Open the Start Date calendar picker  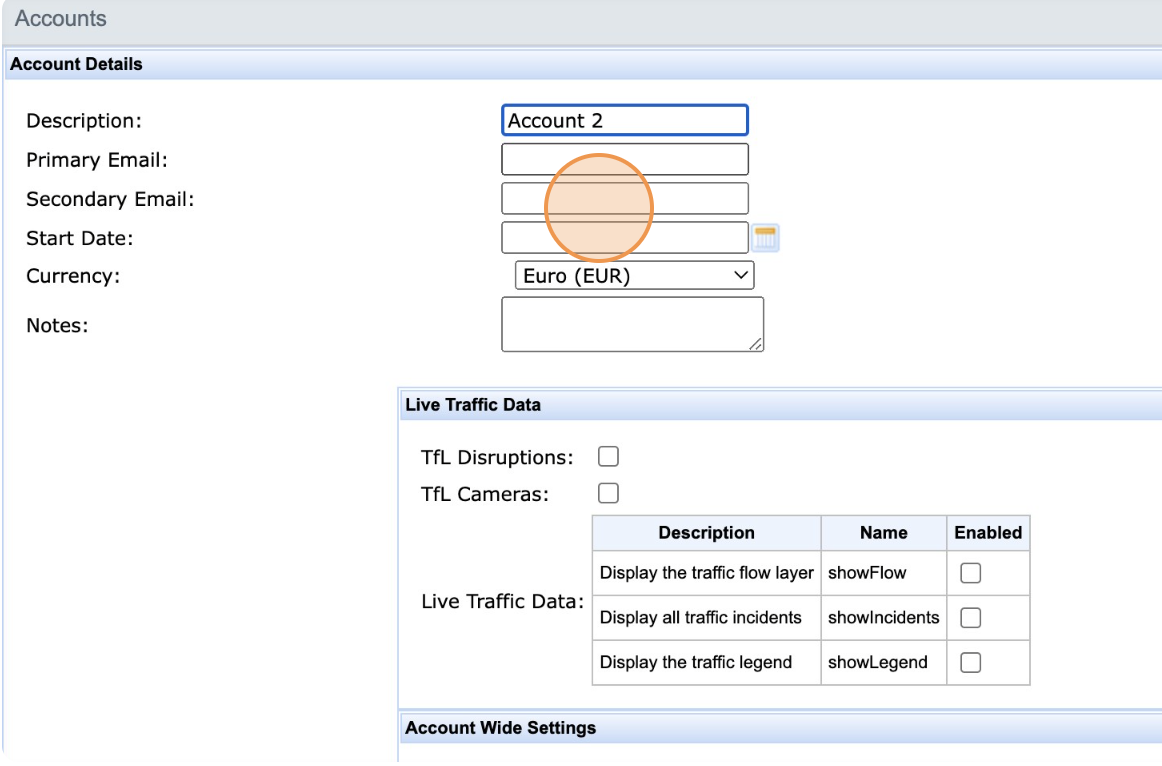coord(765,238)
